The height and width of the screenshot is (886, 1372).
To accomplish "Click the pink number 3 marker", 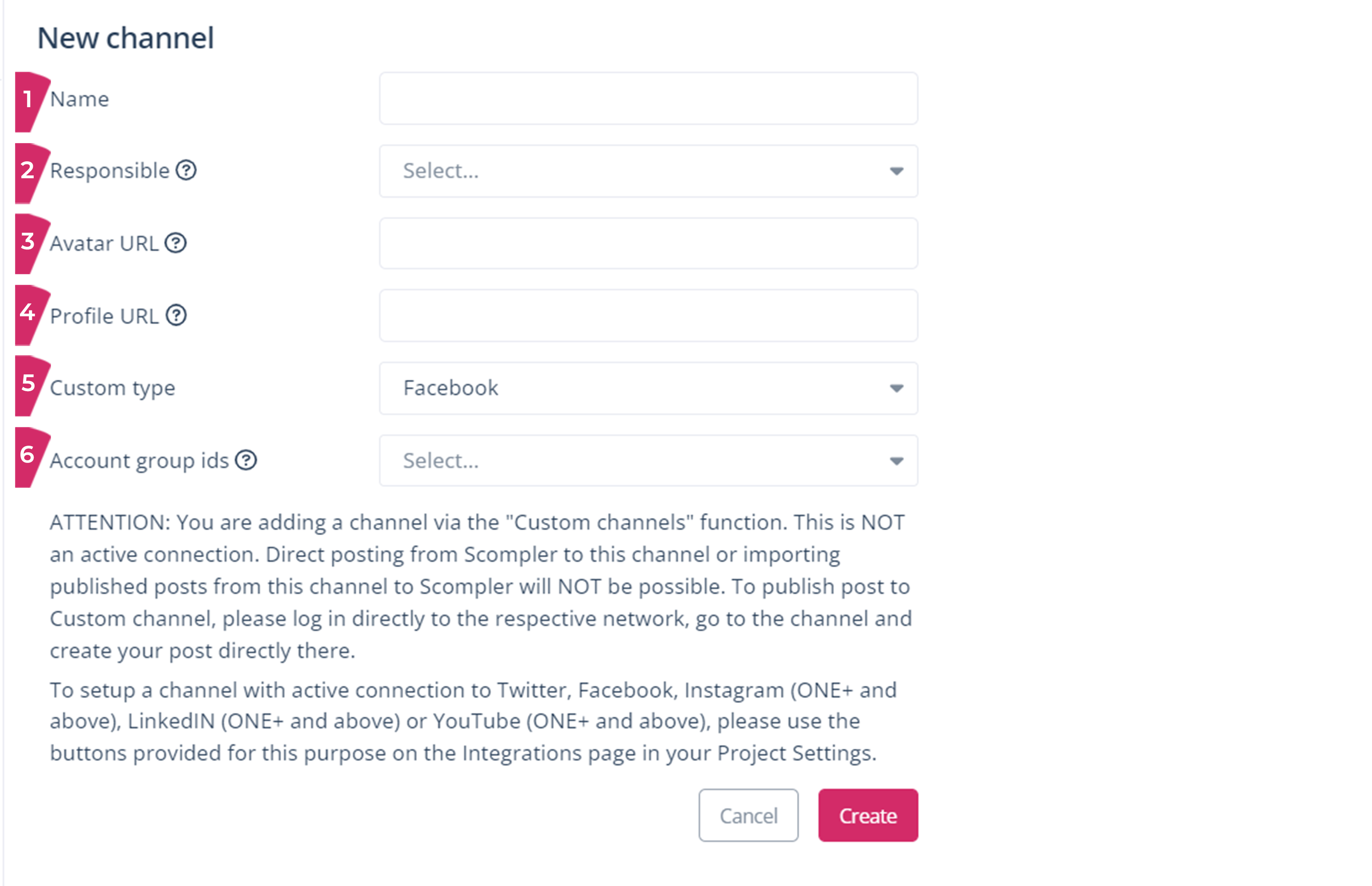I will point(28,242).
